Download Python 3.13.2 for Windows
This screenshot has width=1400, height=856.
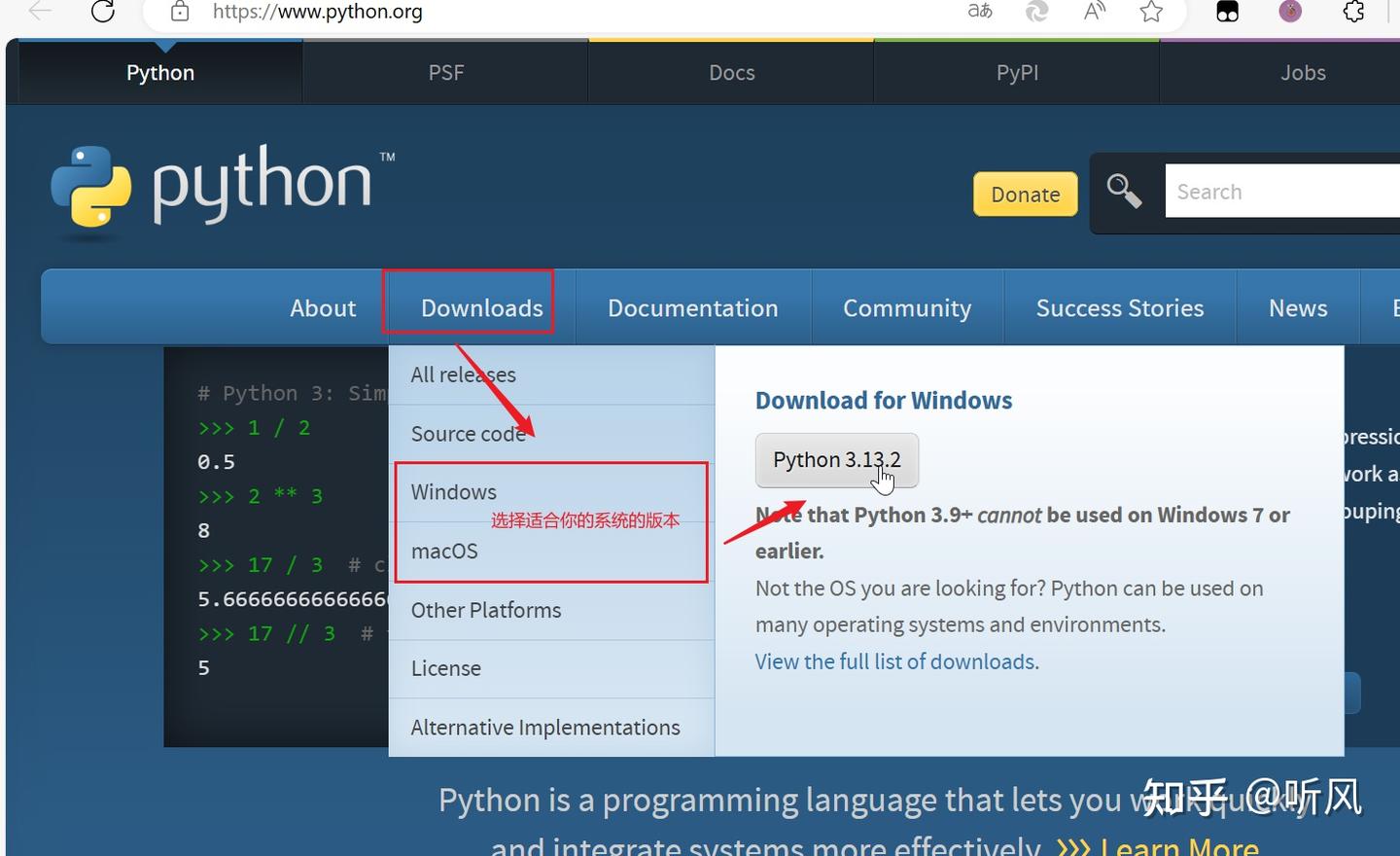836,459
